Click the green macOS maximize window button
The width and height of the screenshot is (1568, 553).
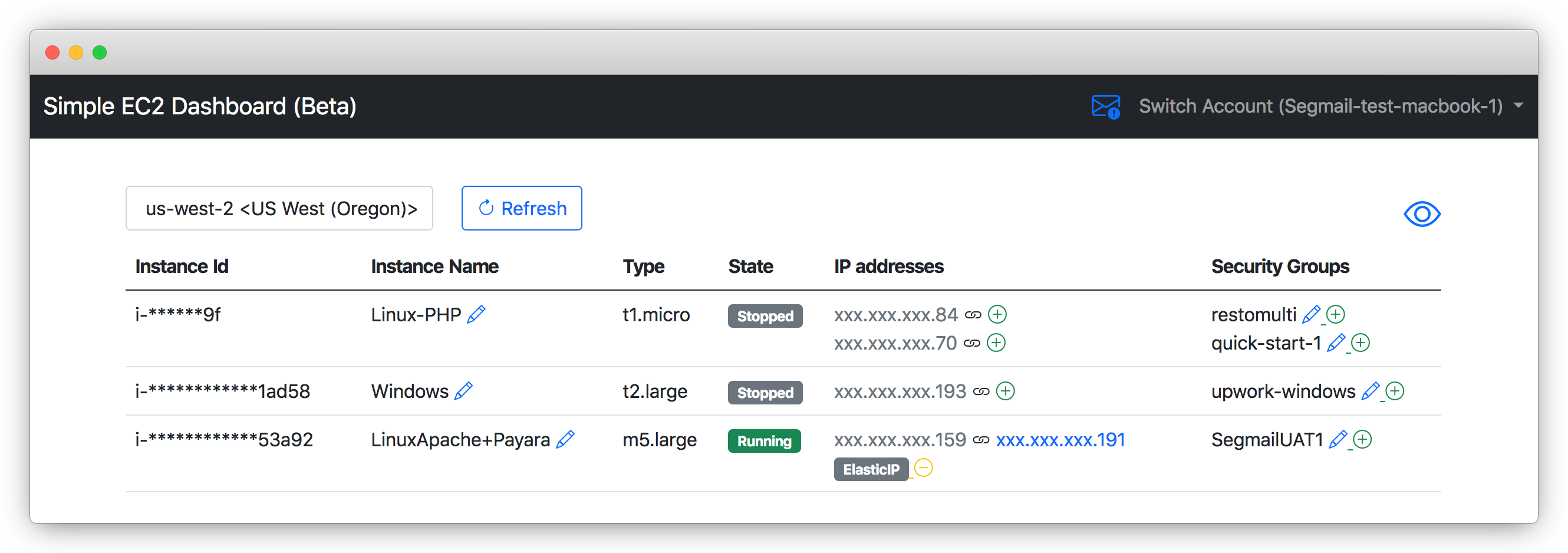(x=100, y=52)
